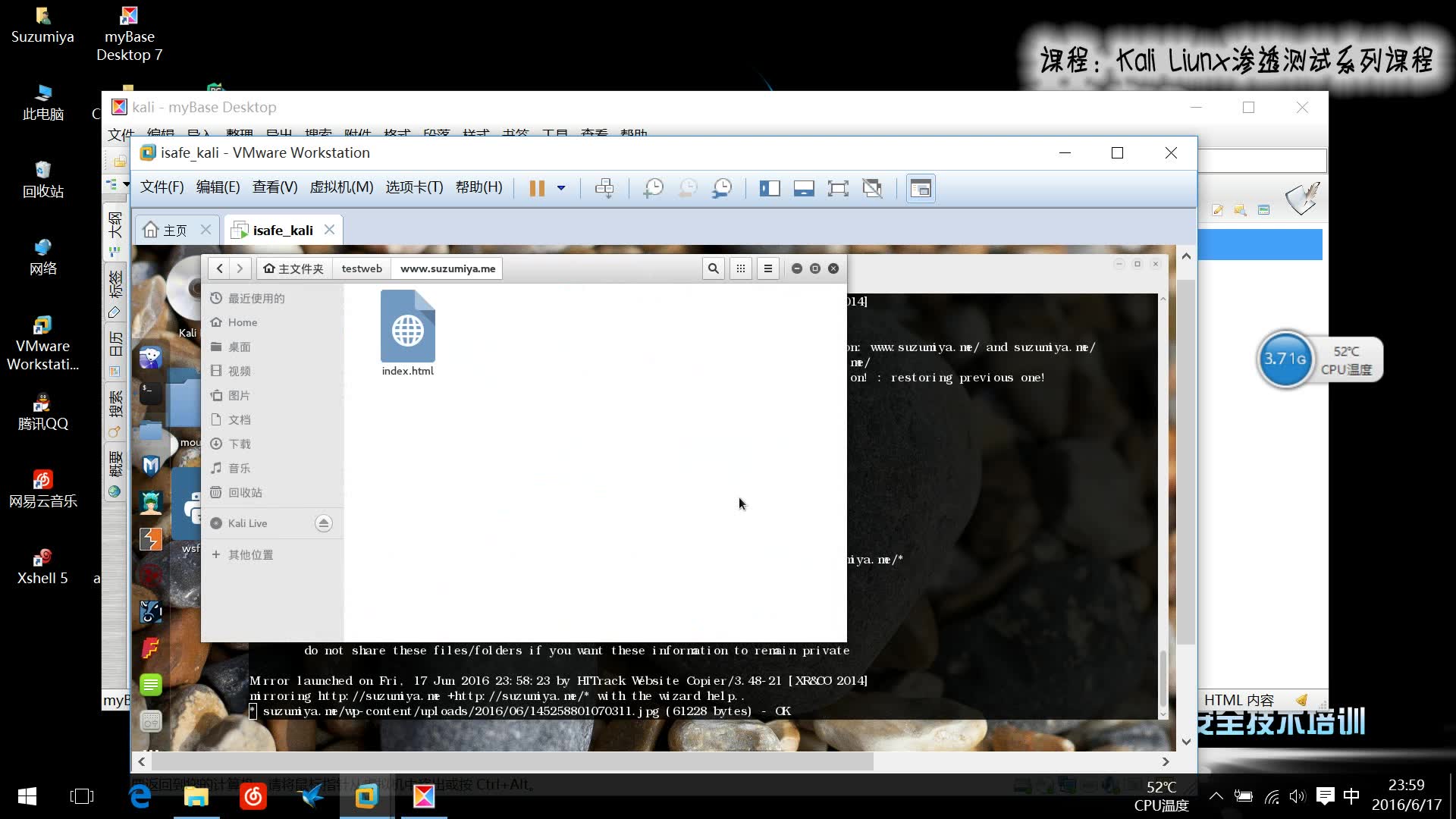Open Home in file manager sidebar
Screen dimensions: 1456x819
click(271, 322)
